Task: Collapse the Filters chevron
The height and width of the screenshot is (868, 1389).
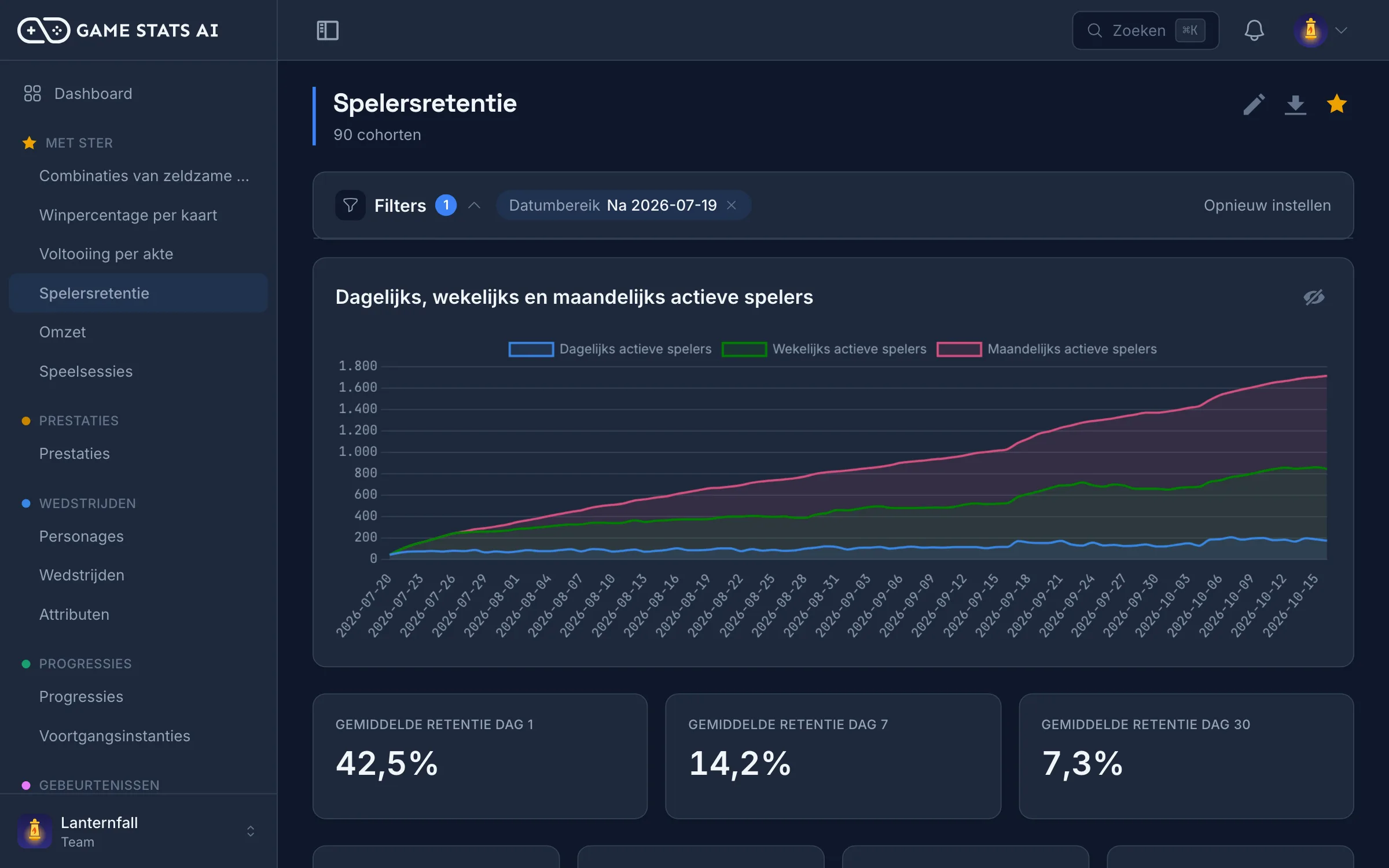Action: pyautogui.click(x=474, y=205)
